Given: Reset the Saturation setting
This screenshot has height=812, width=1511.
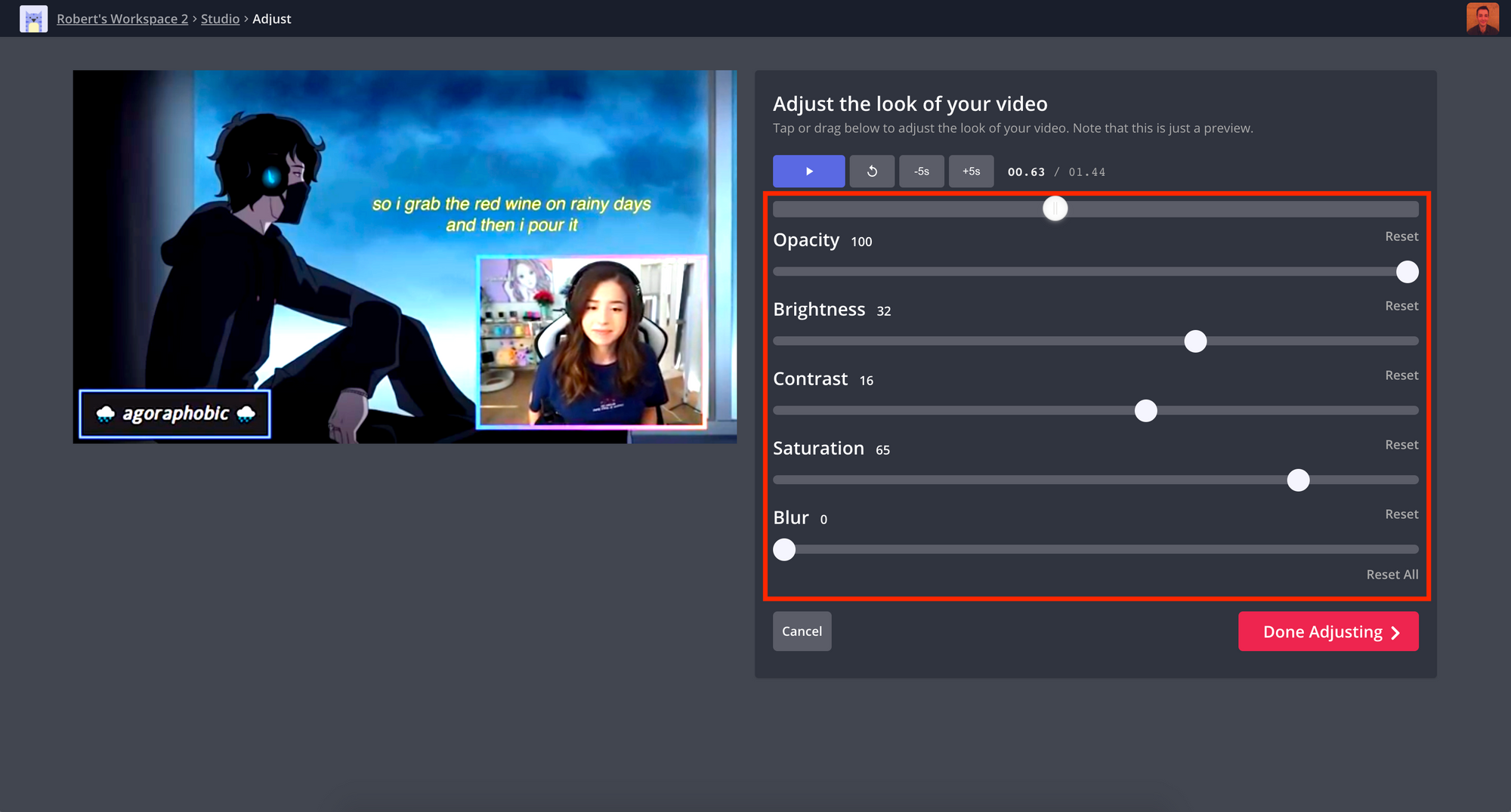Looking at the screenshot, I should (1401, 445).
